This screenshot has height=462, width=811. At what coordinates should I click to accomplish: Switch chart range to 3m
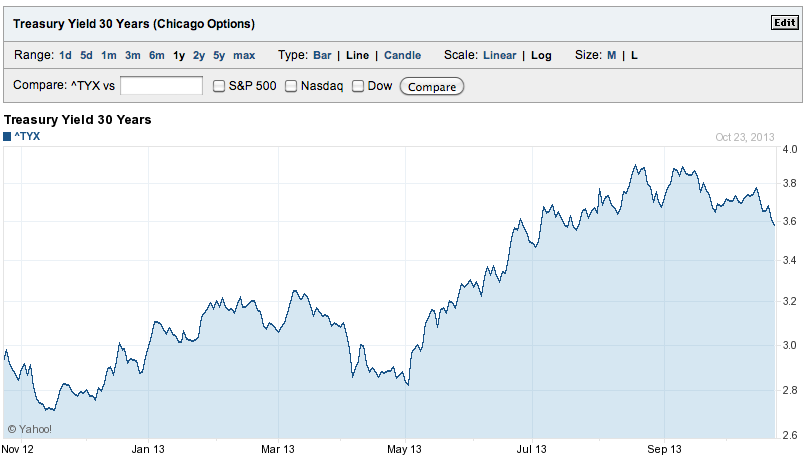pyautogui.click(x=133, y=55)
